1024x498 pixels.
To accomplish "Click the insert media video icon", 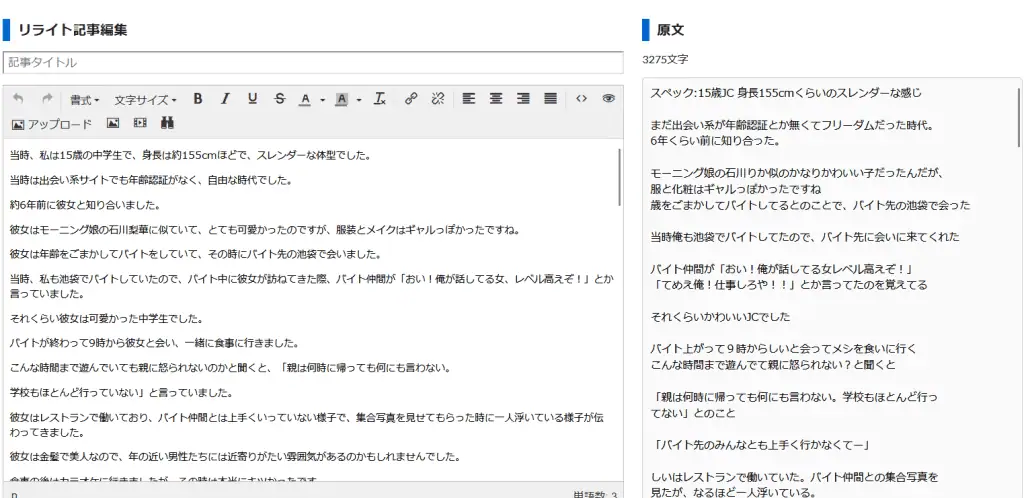I will click(x=140, y=123).
